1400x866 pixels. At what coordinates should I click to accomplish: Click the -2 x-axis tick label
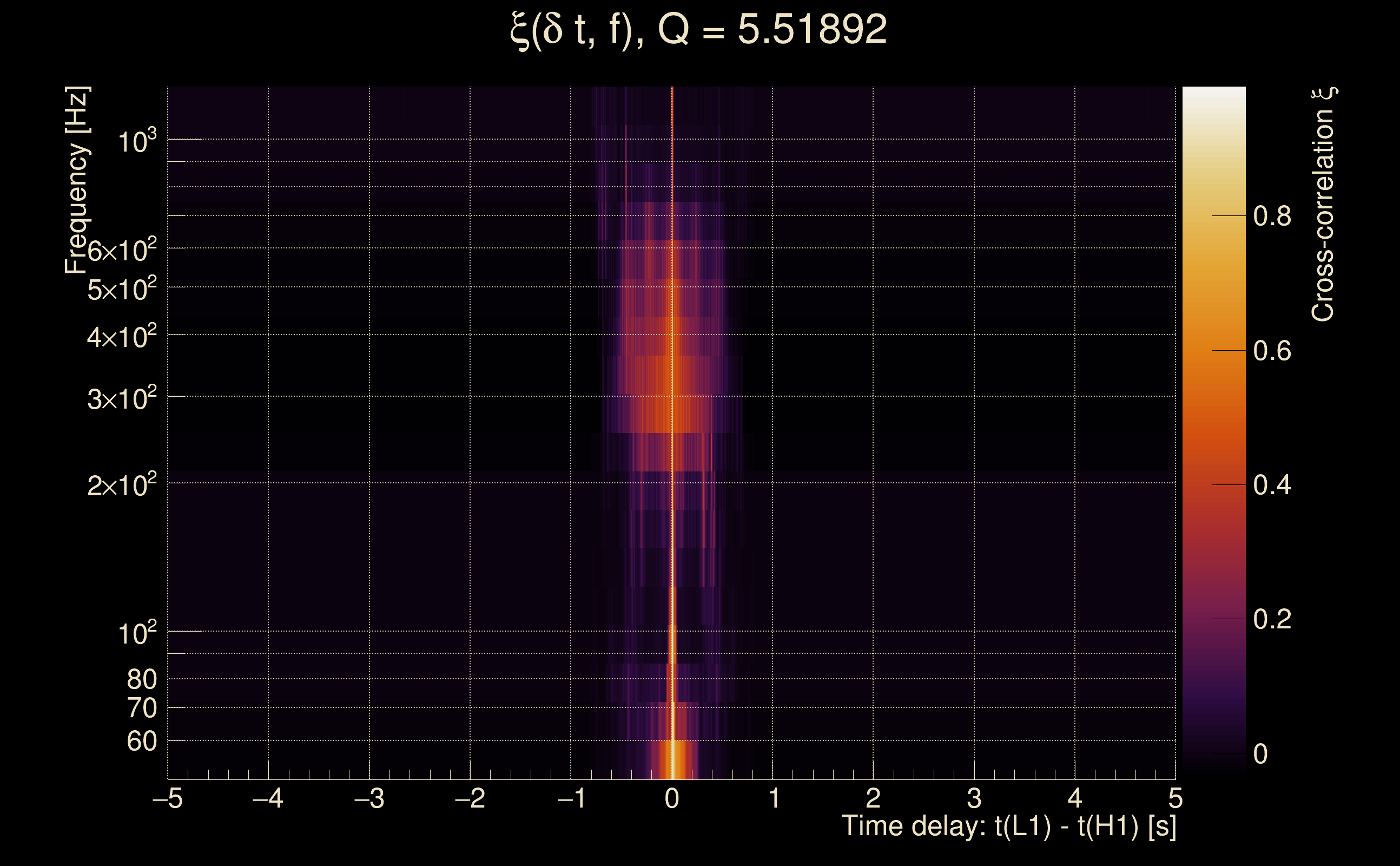click(x=470, y=798)
